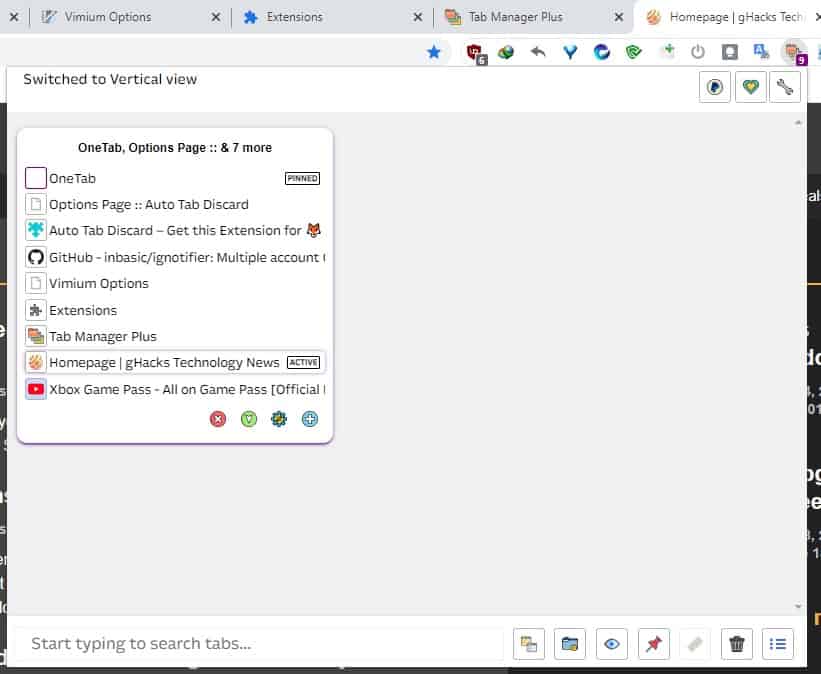The width and height of the screenshot is (821, 674).
Task: Click the gear icon under the tab list
Action: [279, 419]
